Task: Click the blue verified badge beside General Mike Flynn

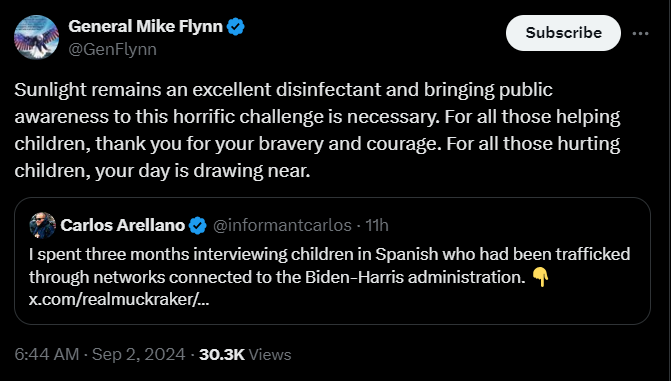Action: (x=236, y=27)
